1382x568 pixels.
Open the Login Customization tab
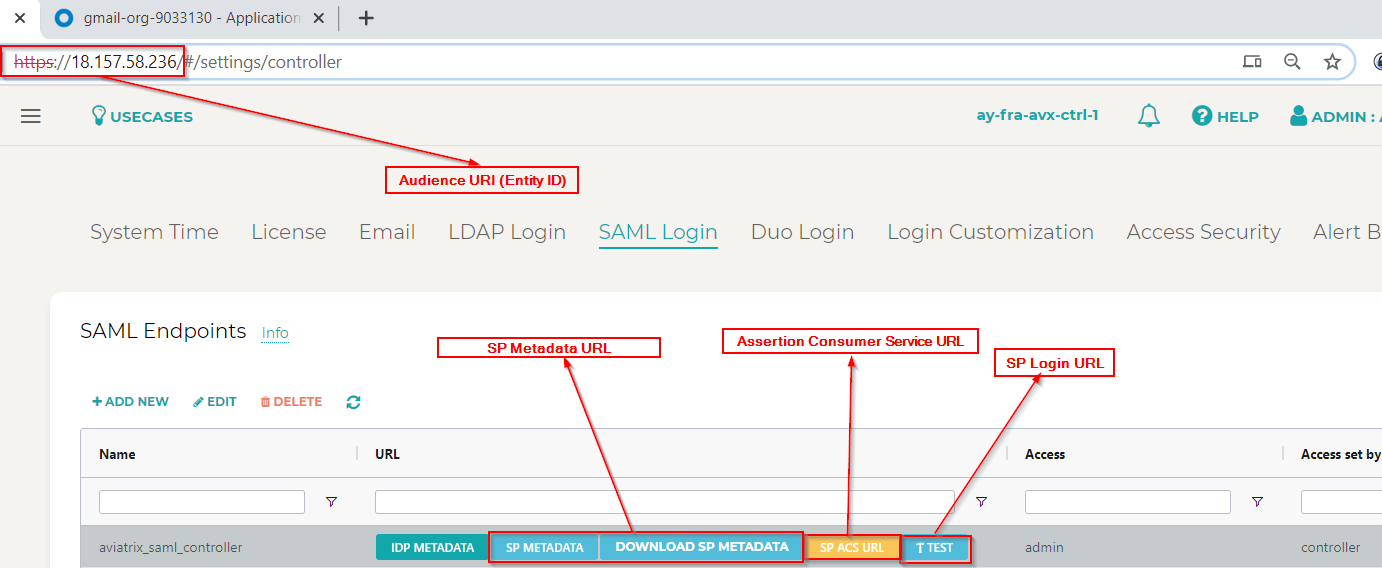point(990,232)
